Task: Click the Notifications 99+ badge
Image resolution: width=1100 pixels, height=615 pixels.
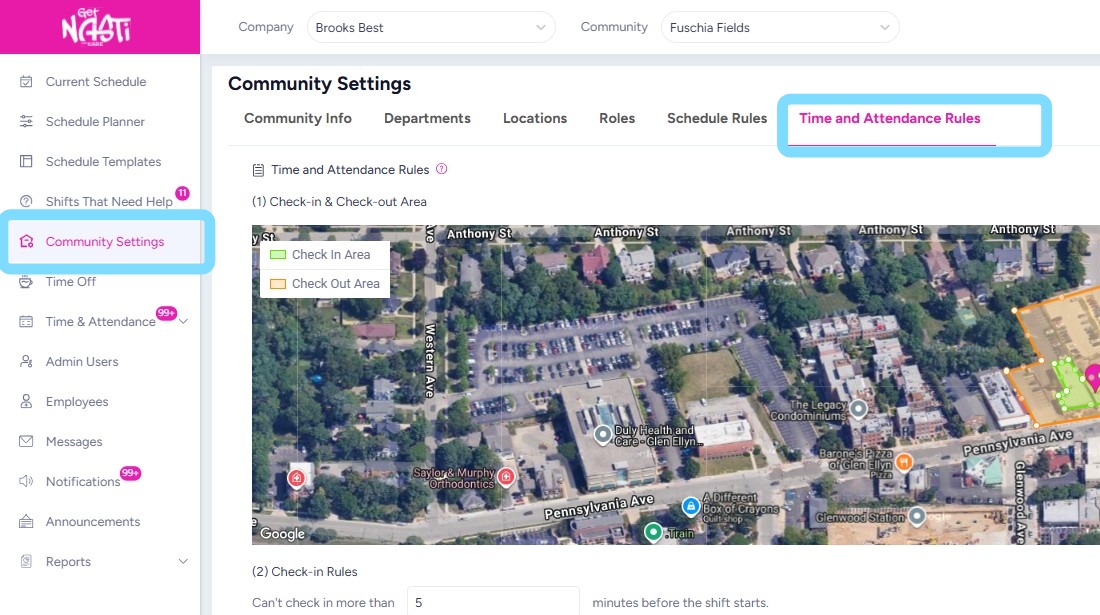Action: 130,473
